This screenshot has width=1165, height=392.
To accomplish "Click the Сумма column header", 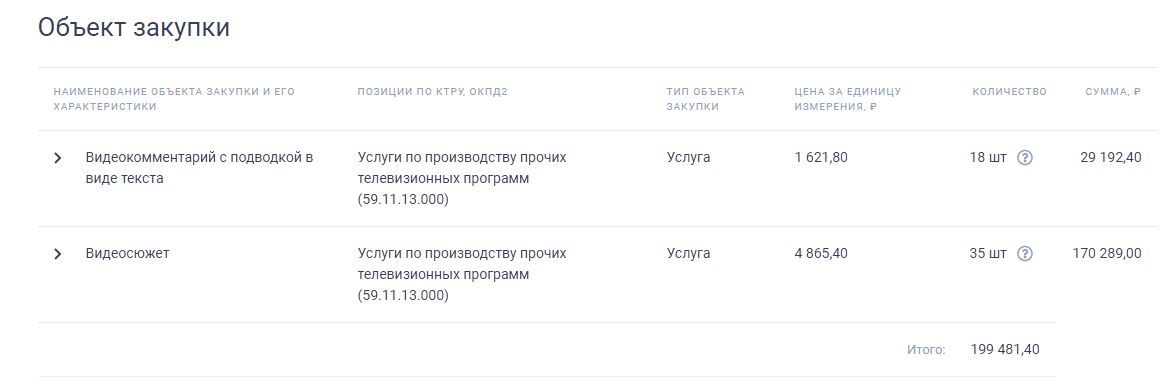I will (1113, 91).
